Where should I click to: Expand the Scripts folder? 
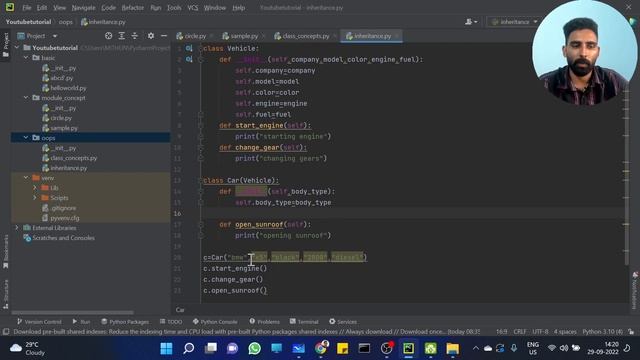pyautogui.click(x=35, y=198)
